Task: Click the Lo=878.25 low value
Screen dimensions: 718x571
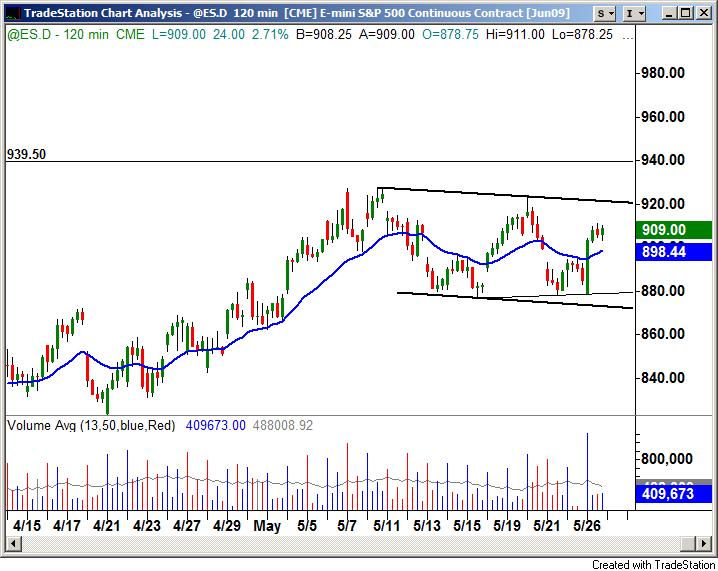Action: coord(582,34)
